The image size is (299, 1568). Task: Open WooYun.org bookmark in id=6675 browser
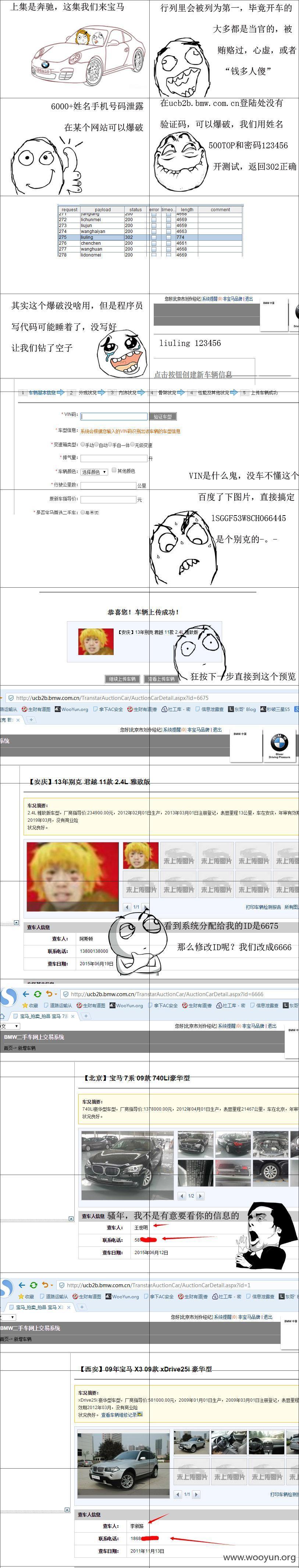[71, 709]
